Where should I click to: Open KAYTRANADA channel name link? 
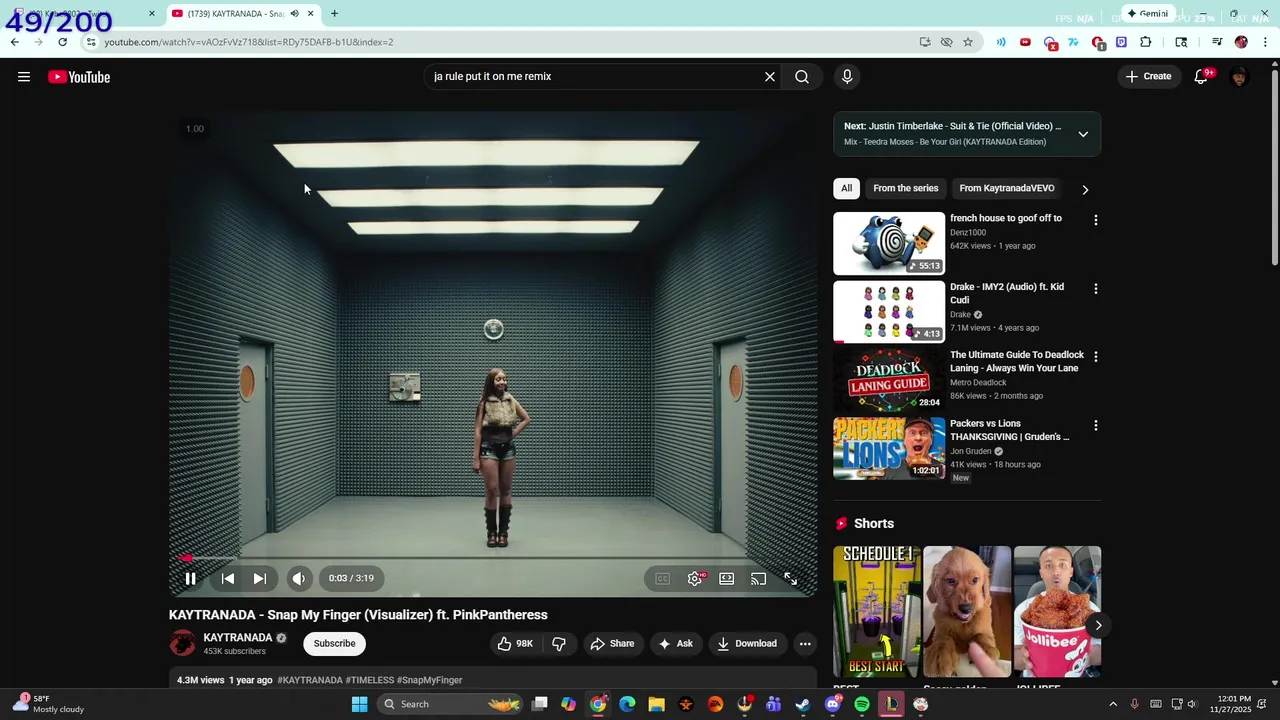[x=238, y=638]
